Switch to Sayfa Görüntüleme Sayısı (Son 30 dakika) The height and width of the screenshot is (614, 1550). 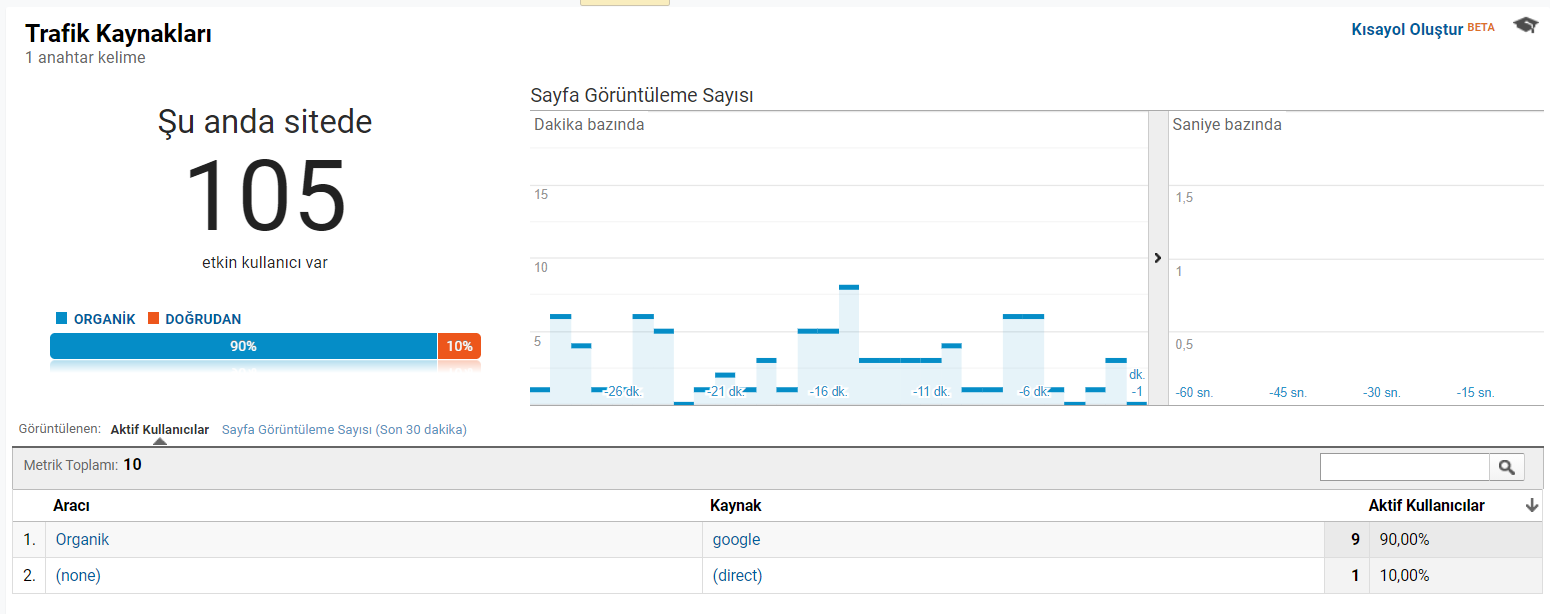point(344,430)
